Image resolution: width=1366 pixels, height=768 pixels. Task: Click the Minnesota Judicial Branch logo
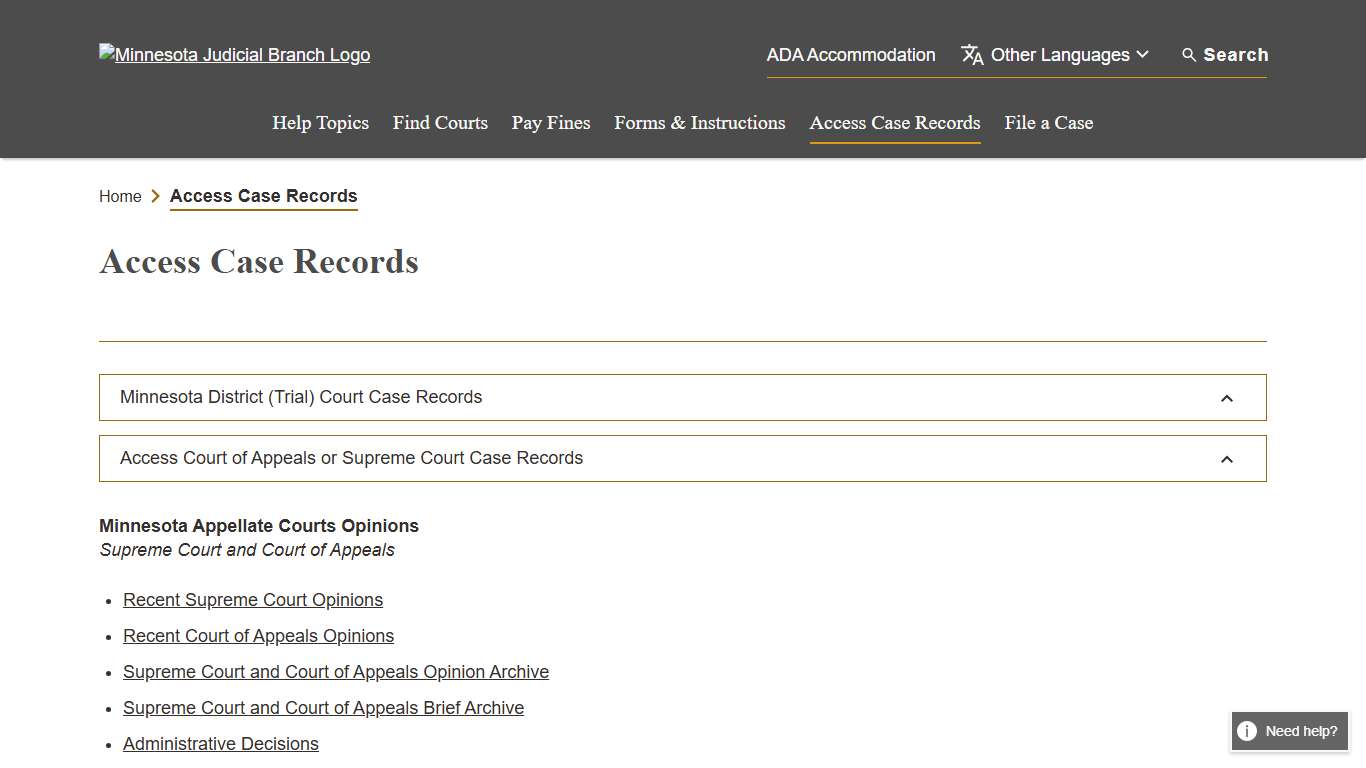pyautogui.click(x=234, y=54)
